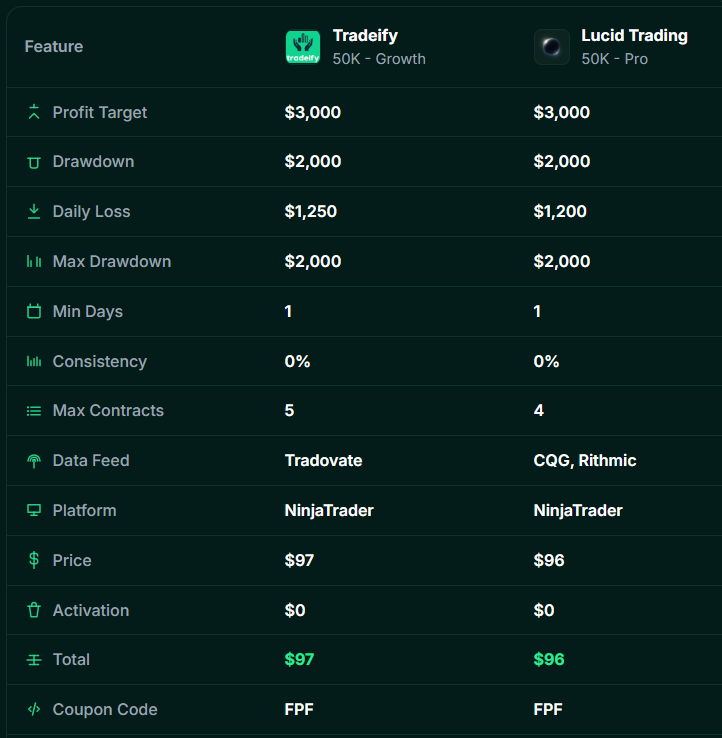The width and height of the screenshot is (722, 738).
Task: Select the white $96 price value
Action: pos(549,560)
